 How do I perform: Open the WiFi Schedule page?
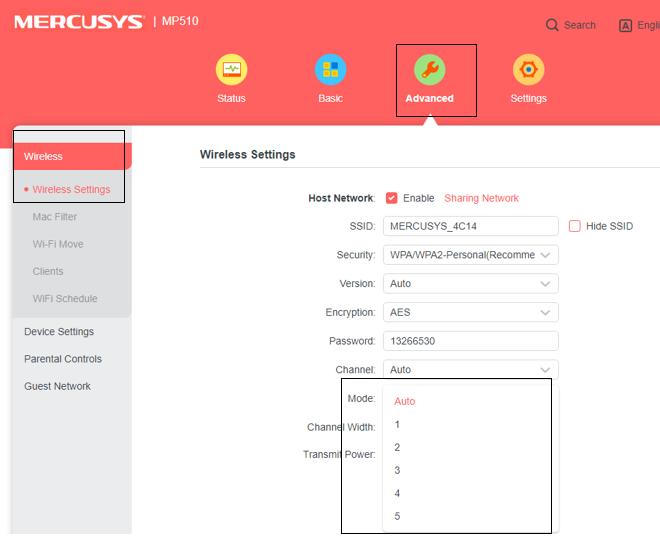65,298
